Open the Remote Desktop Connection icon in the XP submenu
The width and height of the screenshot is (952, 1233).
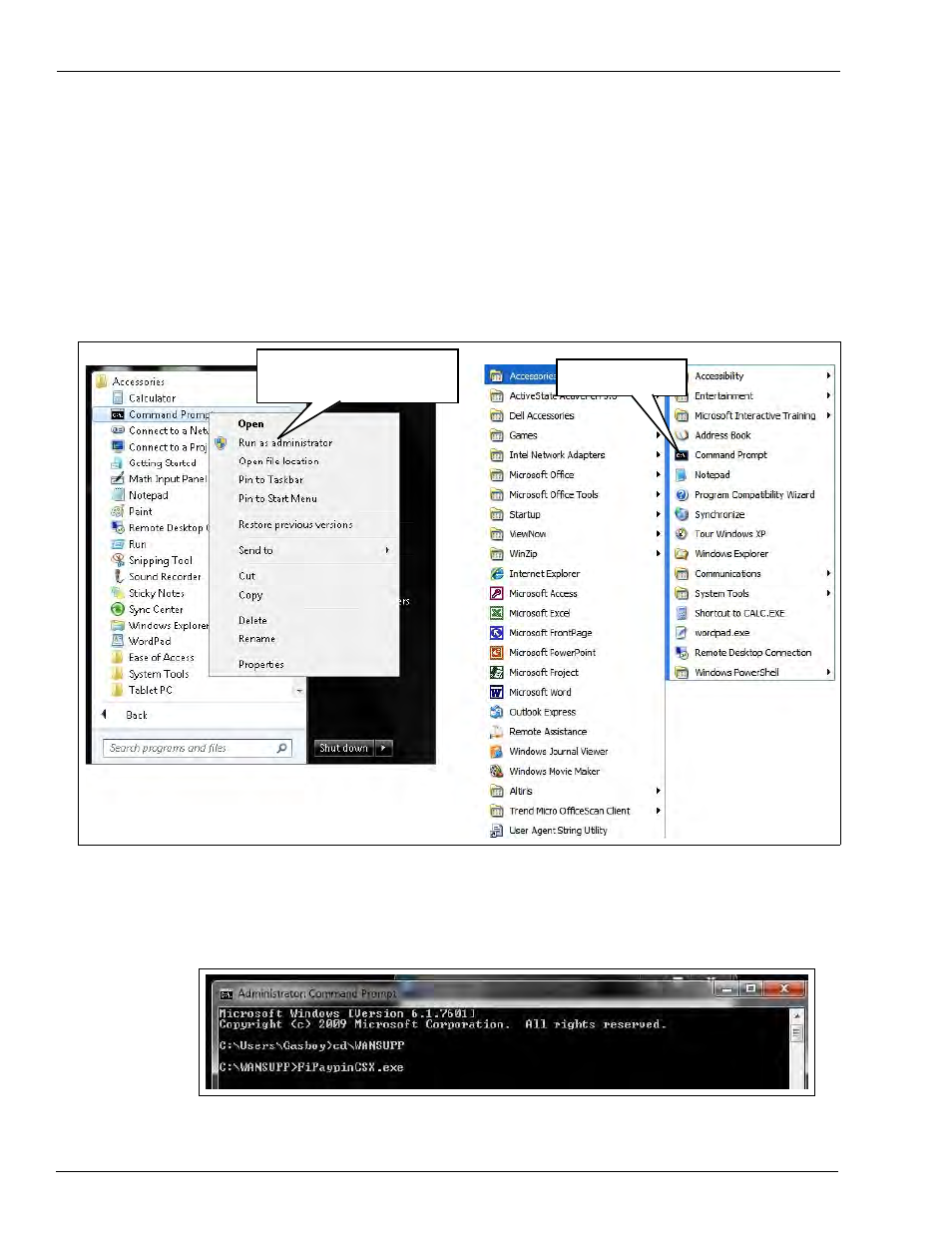pos(682,653)
